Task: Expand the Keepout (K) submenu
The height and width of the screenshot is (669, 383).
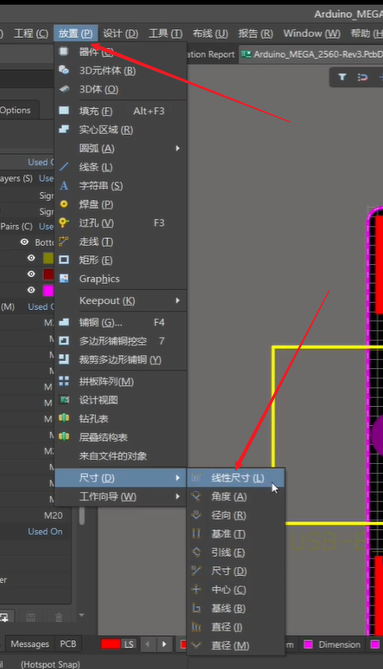Action: click(121, 300)
